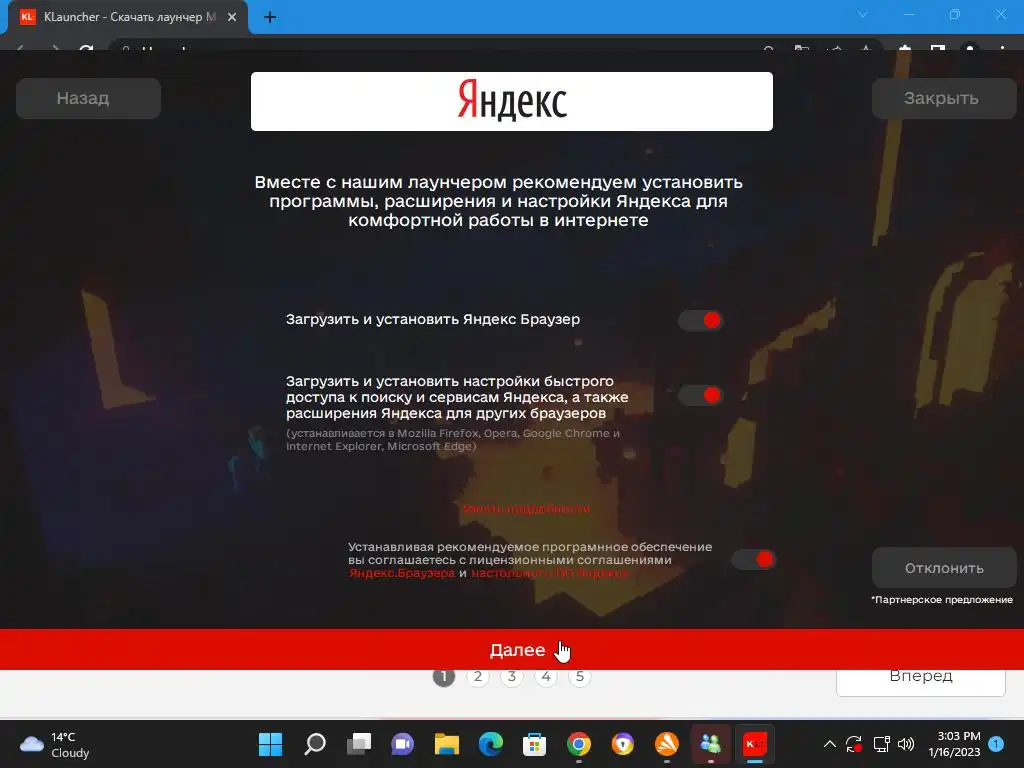Click the Назад button
Screen dimensions: 1024x768
click(88, 99)
